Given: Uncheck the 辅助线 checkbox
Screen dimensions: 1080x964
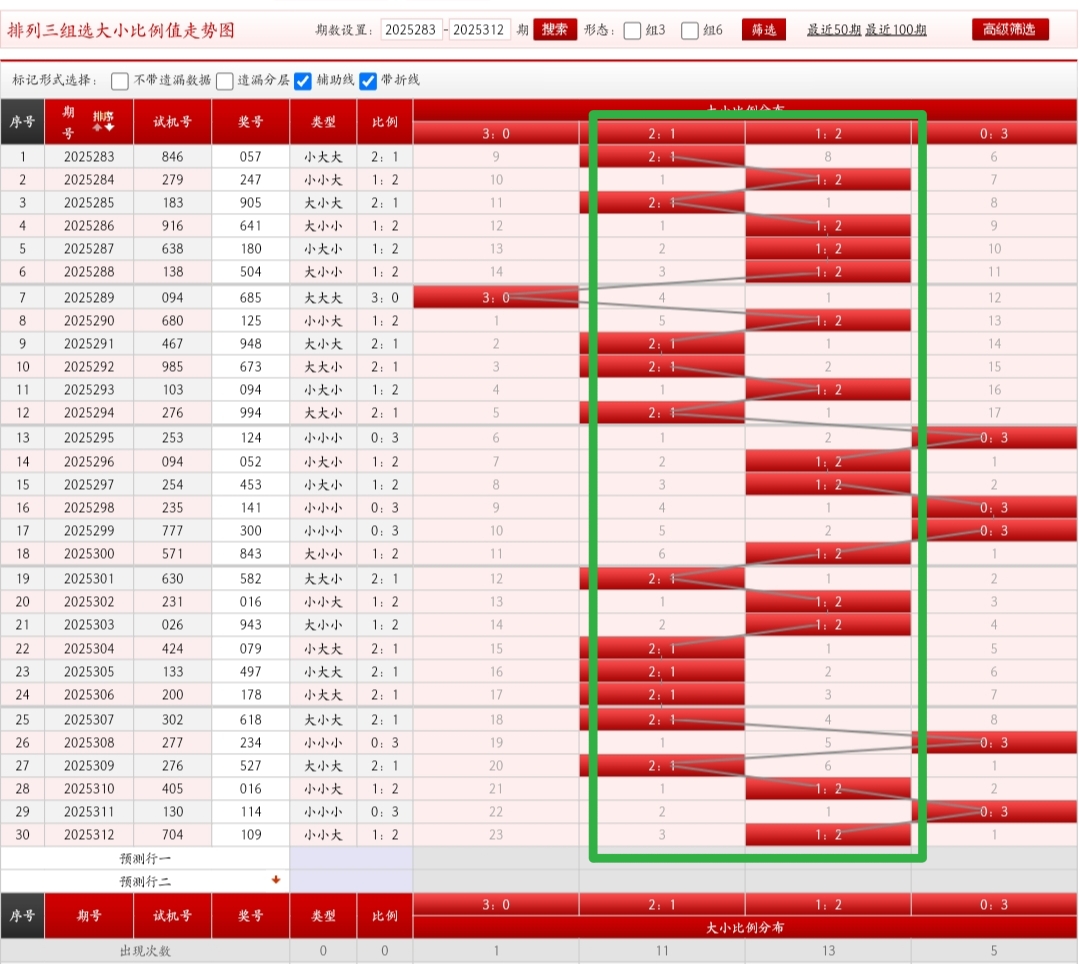Looking at the screenshot, I should pyautogui.click(x=303, y=81).
